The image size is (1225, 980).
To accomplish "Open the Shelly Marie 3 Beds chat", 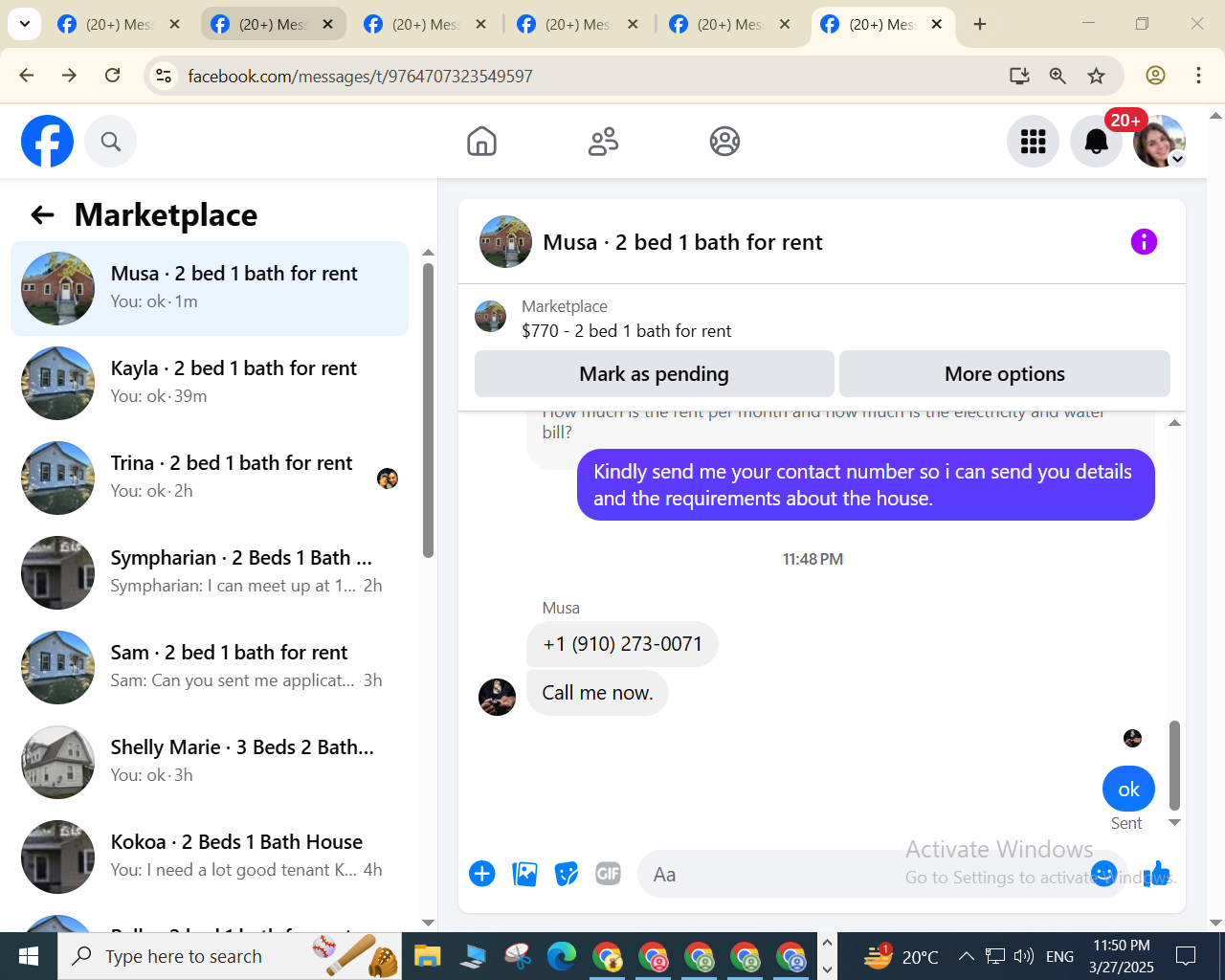I will pyautogui.click(x=210, y=762).
